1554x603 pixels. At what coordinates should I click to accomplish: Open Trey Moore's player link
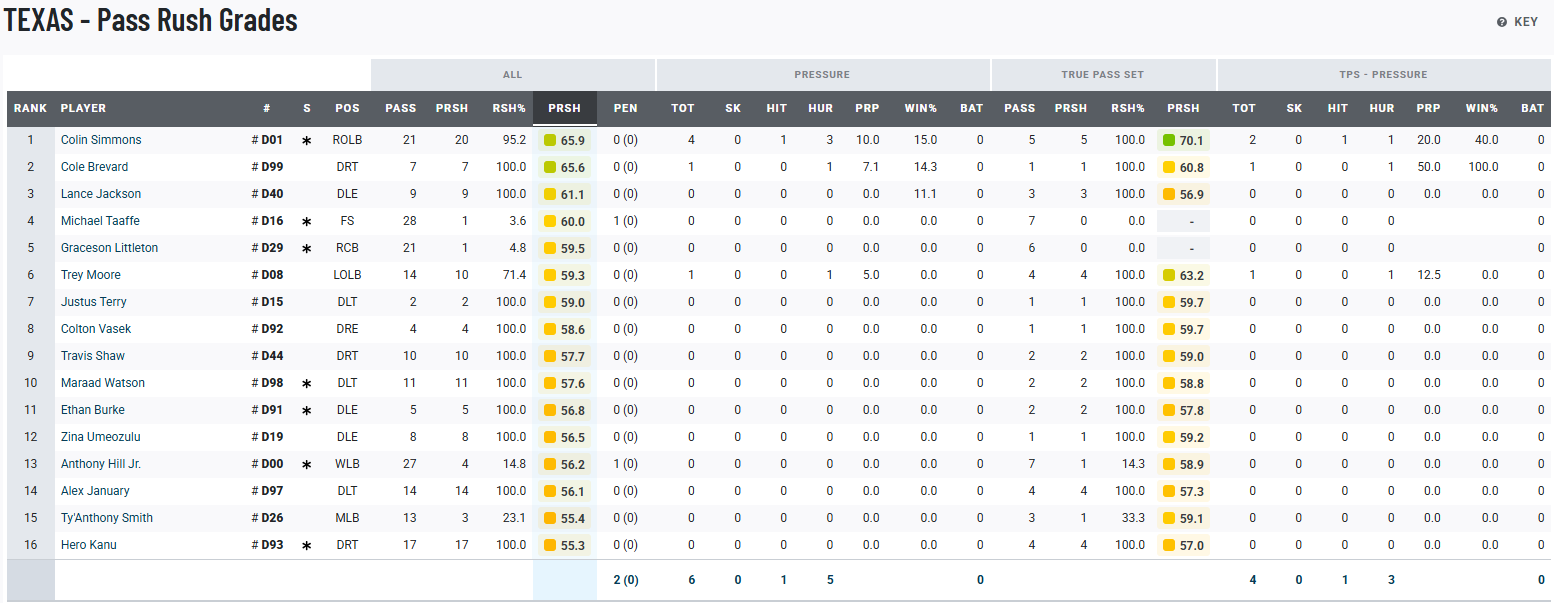tap(90, 275)
